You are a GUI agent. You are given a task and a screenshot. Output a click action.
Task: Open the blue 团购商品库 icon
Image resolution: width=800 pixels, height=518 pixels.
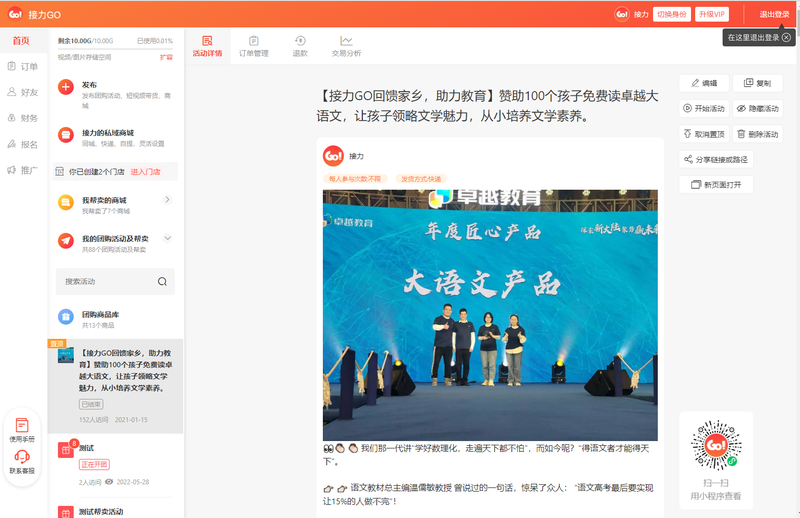point(65,317)
